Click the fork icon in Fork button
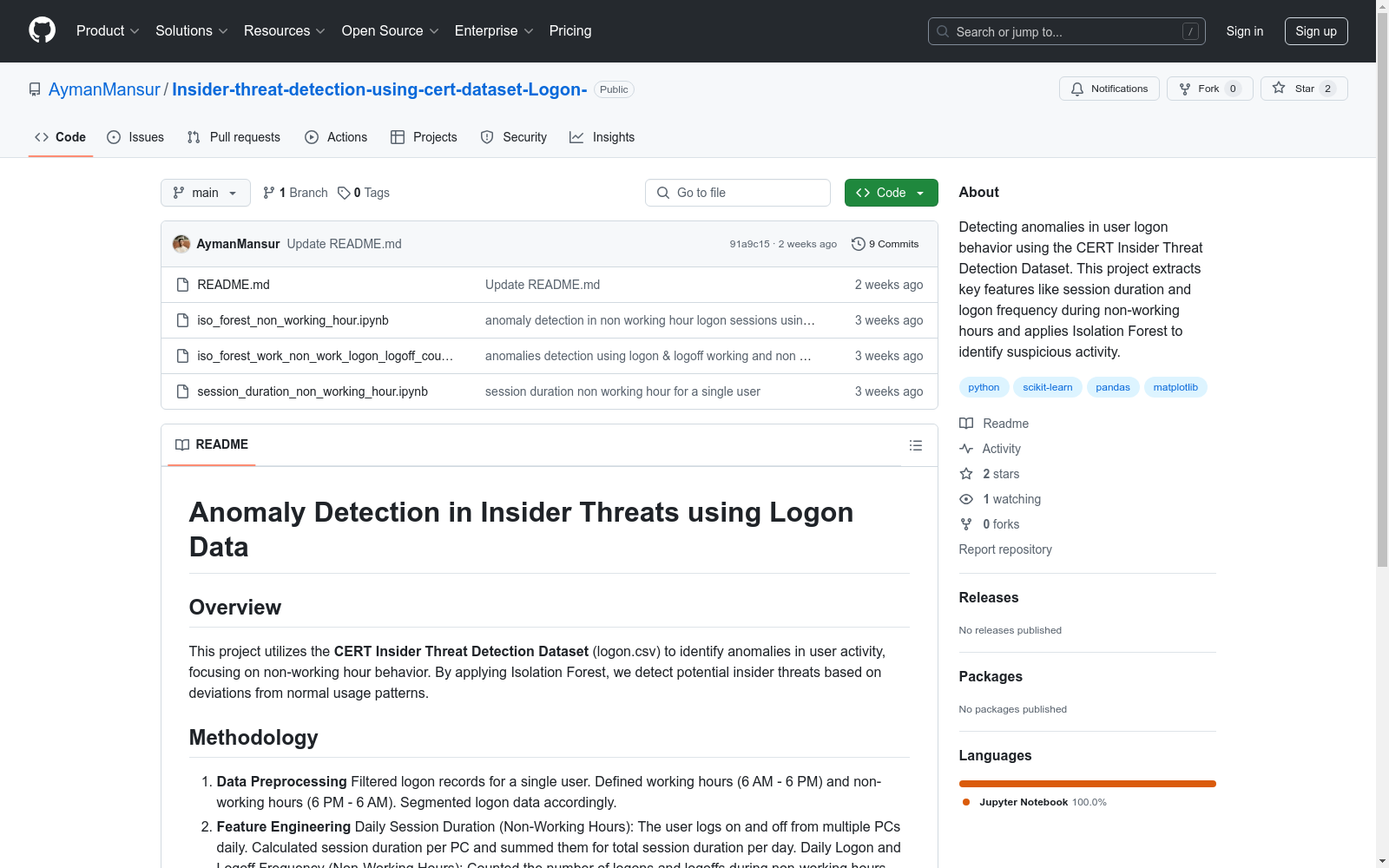This screenshot has height=868, width=1389. click(x=1185, y=89)
